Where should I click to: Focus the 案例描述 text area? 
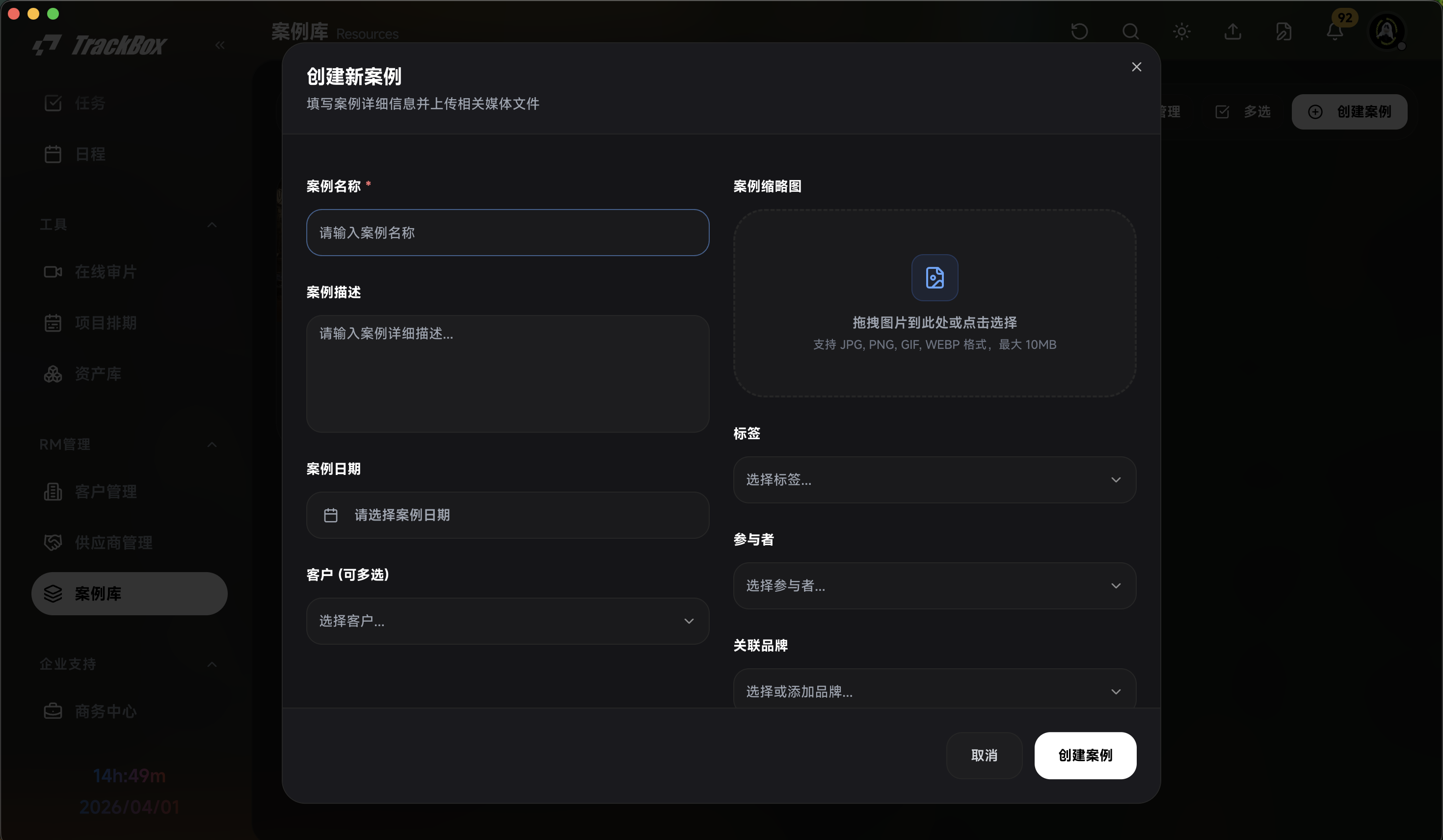[x=508, y=373]
